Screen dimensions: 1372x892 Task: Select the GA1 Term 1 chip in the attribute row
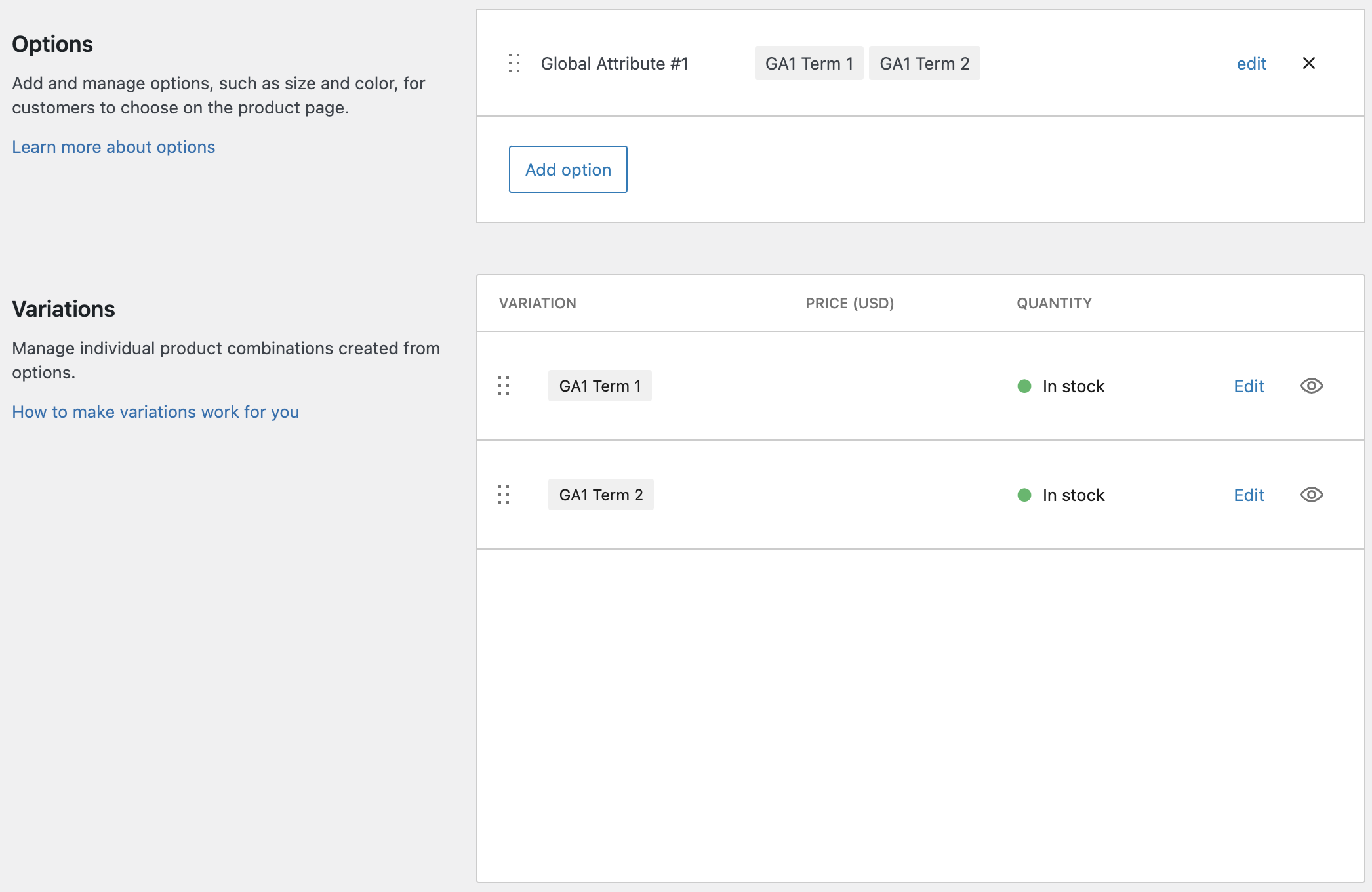(x=809, y=63)
